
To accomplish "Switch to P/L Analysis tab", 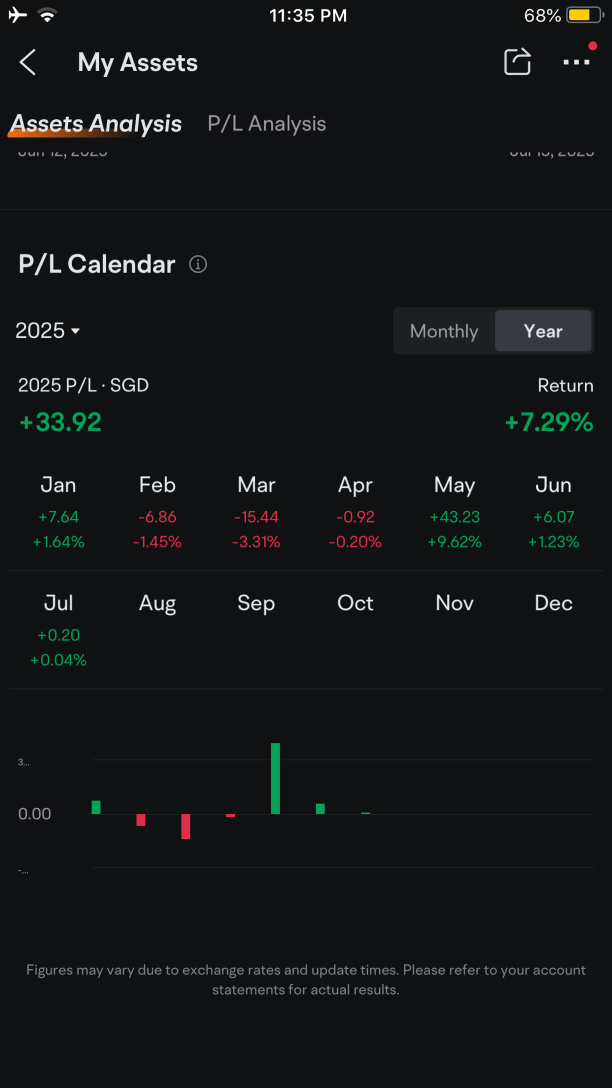I will point(266,124).
